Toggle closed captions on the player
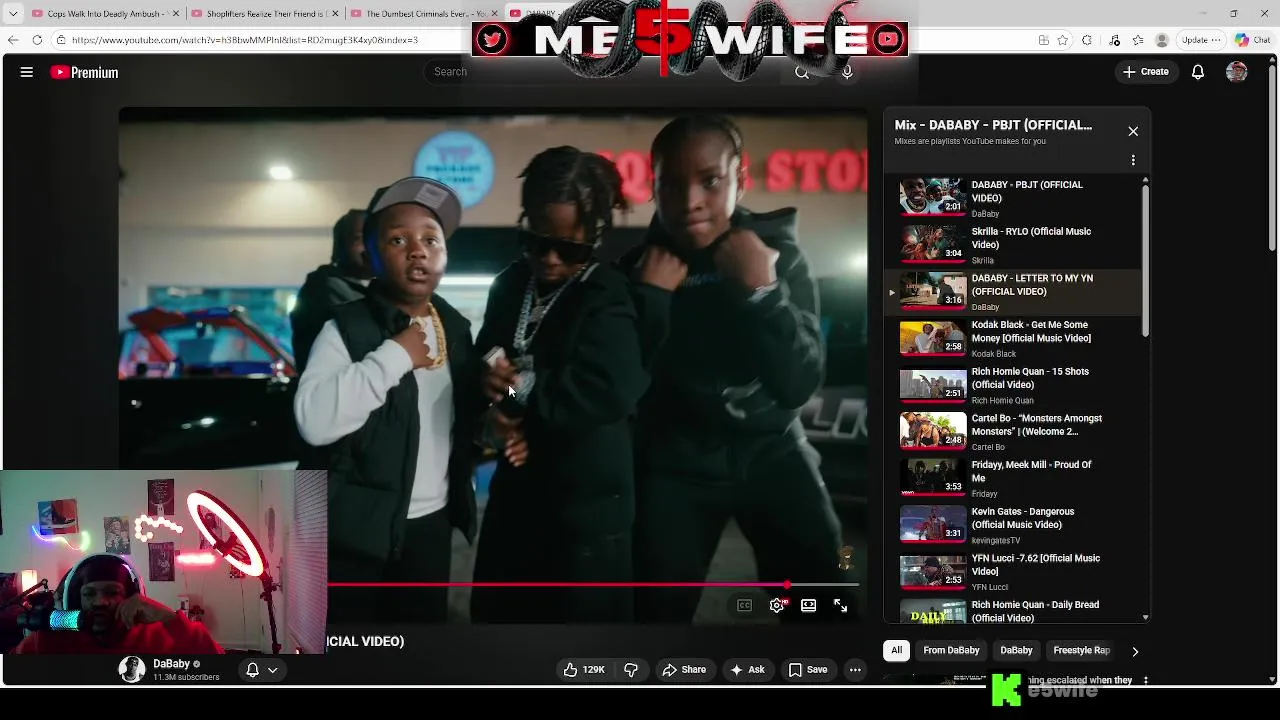 click(744, 605)
